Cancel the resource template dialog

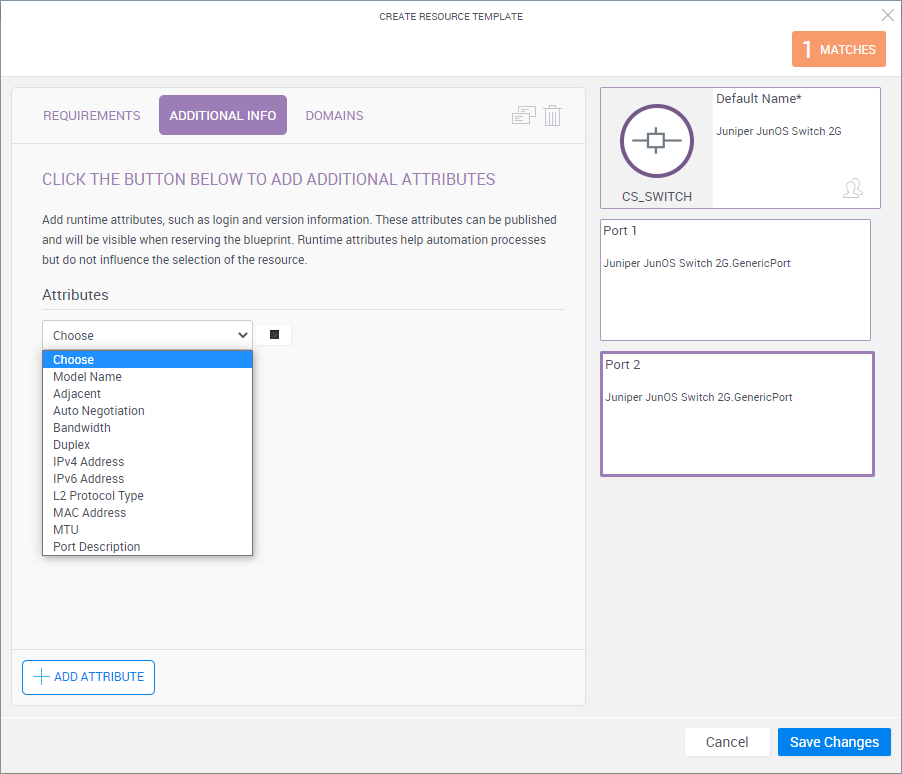tap(727, 742)
